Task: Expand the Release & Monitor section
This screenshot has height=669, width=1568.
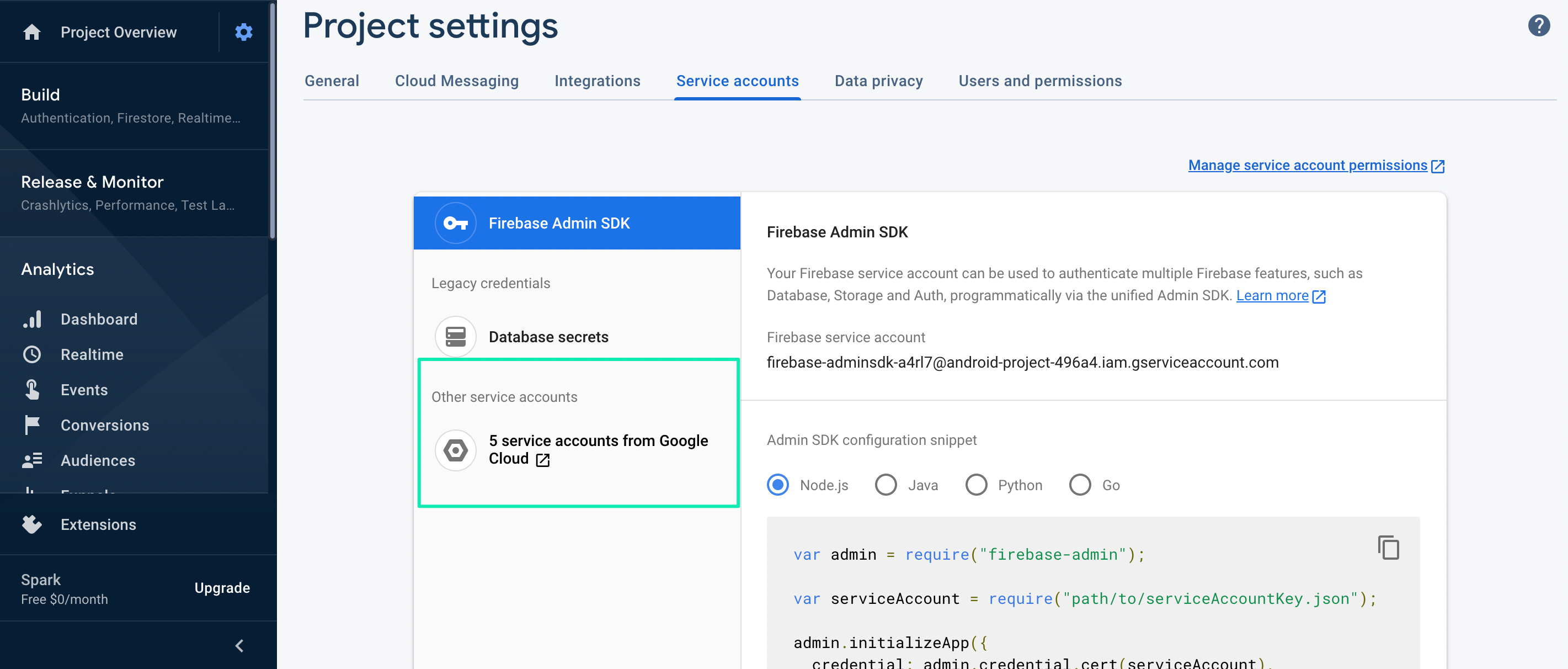Action: pyautogui.click(x=134, y=193)
